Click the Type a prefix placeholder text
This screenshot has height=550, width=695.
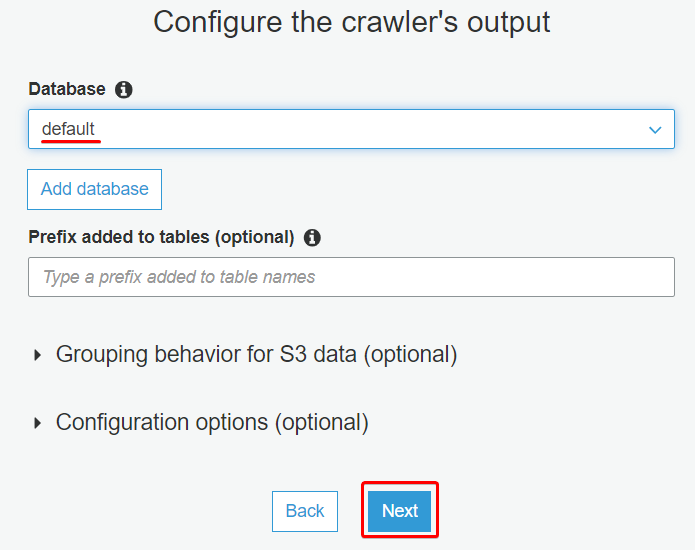(179, 277)
